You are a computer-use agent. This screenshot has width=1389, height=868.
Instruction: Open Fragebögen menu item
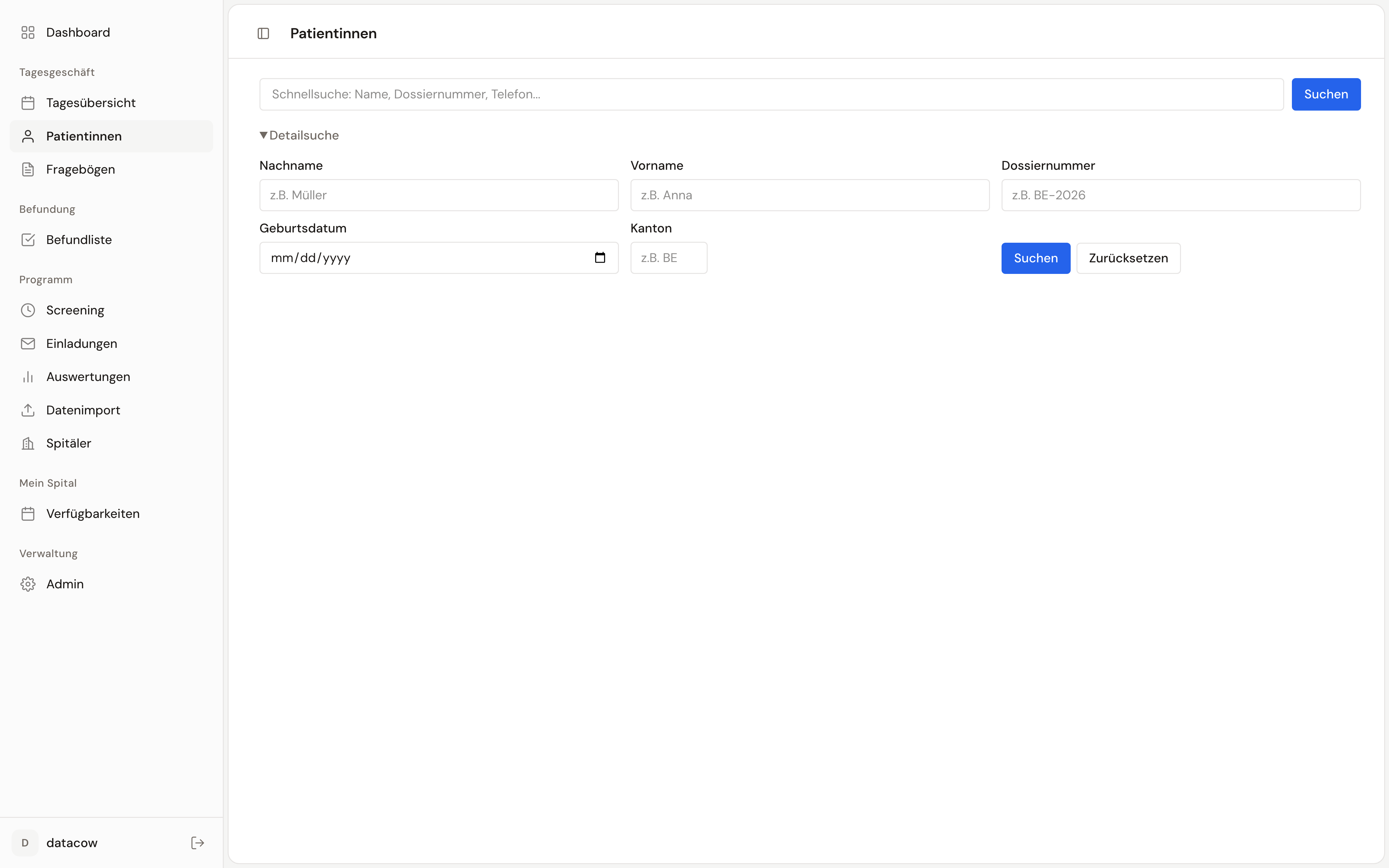coord(80,169)
